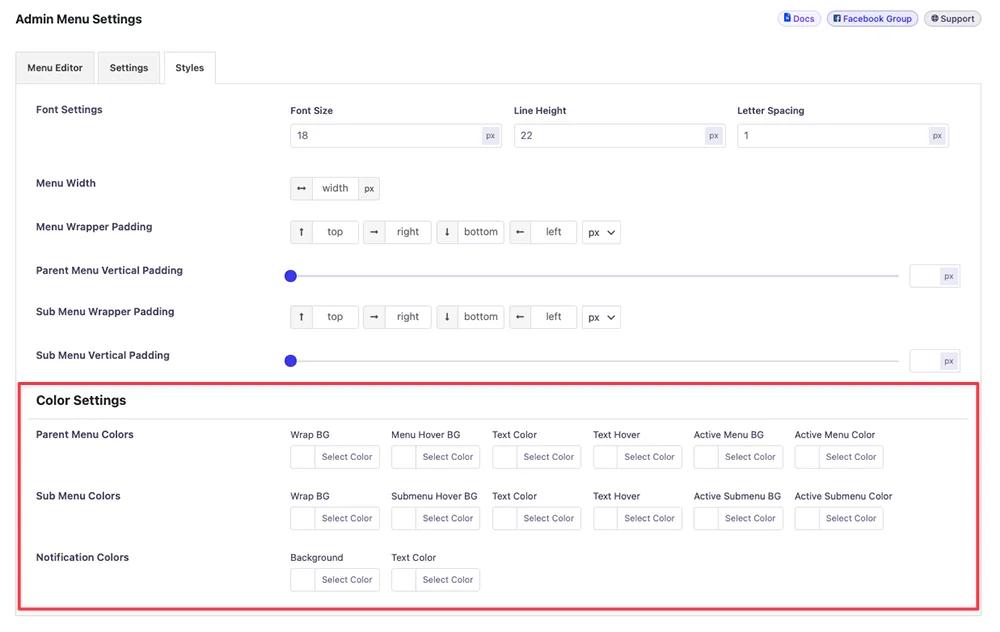Focus the Sub Menu Wrapper Padding left field
This screenshot has width=1000, height=632.
(x=554, y=317)
